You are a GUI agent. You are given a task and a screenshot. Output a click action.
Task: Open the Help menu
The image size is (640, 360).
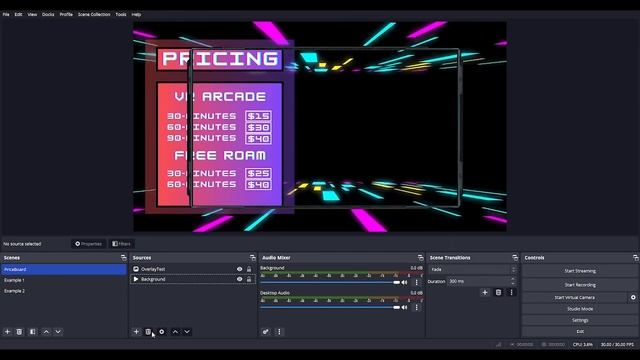pos(136,14)
